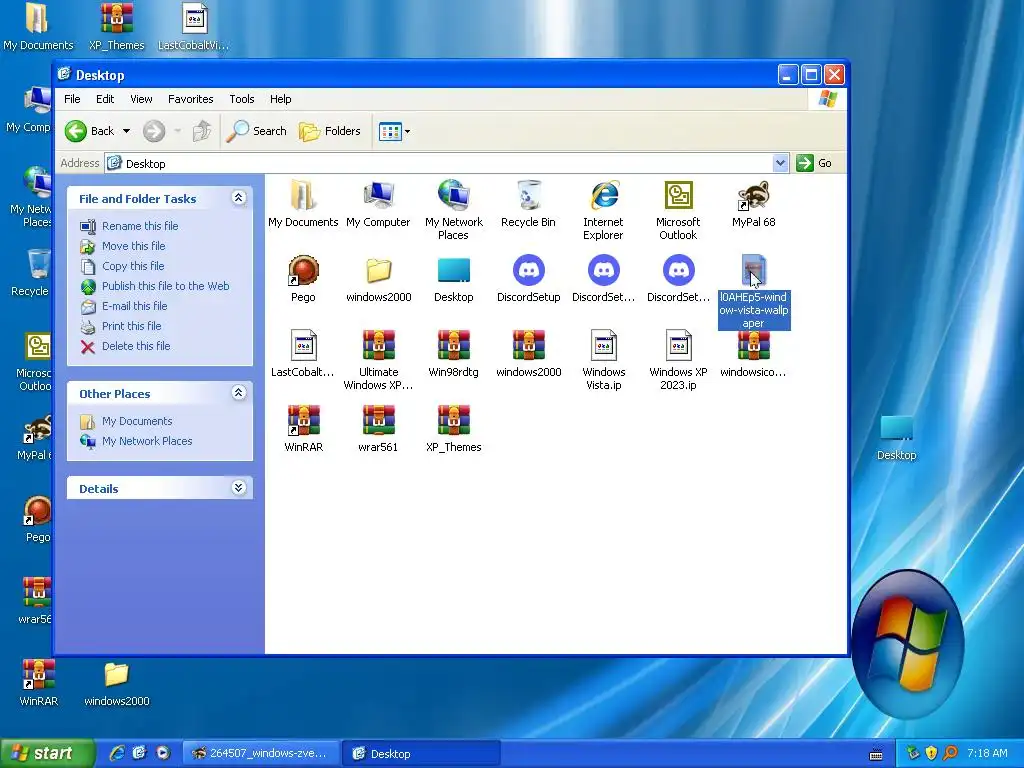1024x768 pixels.
Task: Select WinRAR shortcut on desktop background
Action: (39, 675)
